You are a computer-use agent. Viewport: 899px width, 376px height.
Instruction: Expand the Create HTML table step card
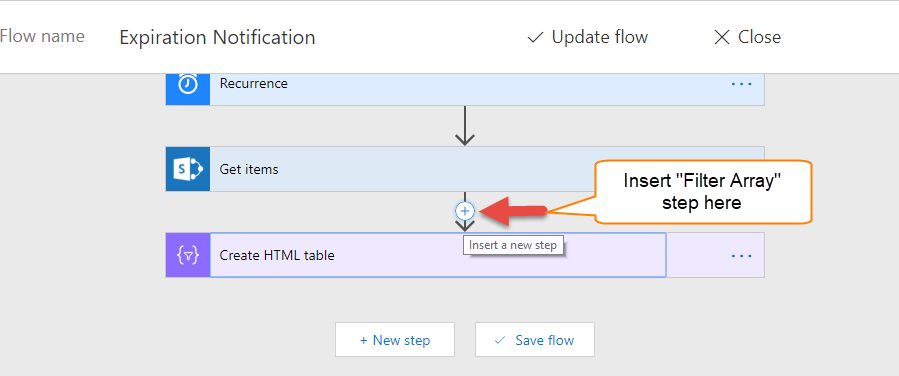click(x=465, y=256)
